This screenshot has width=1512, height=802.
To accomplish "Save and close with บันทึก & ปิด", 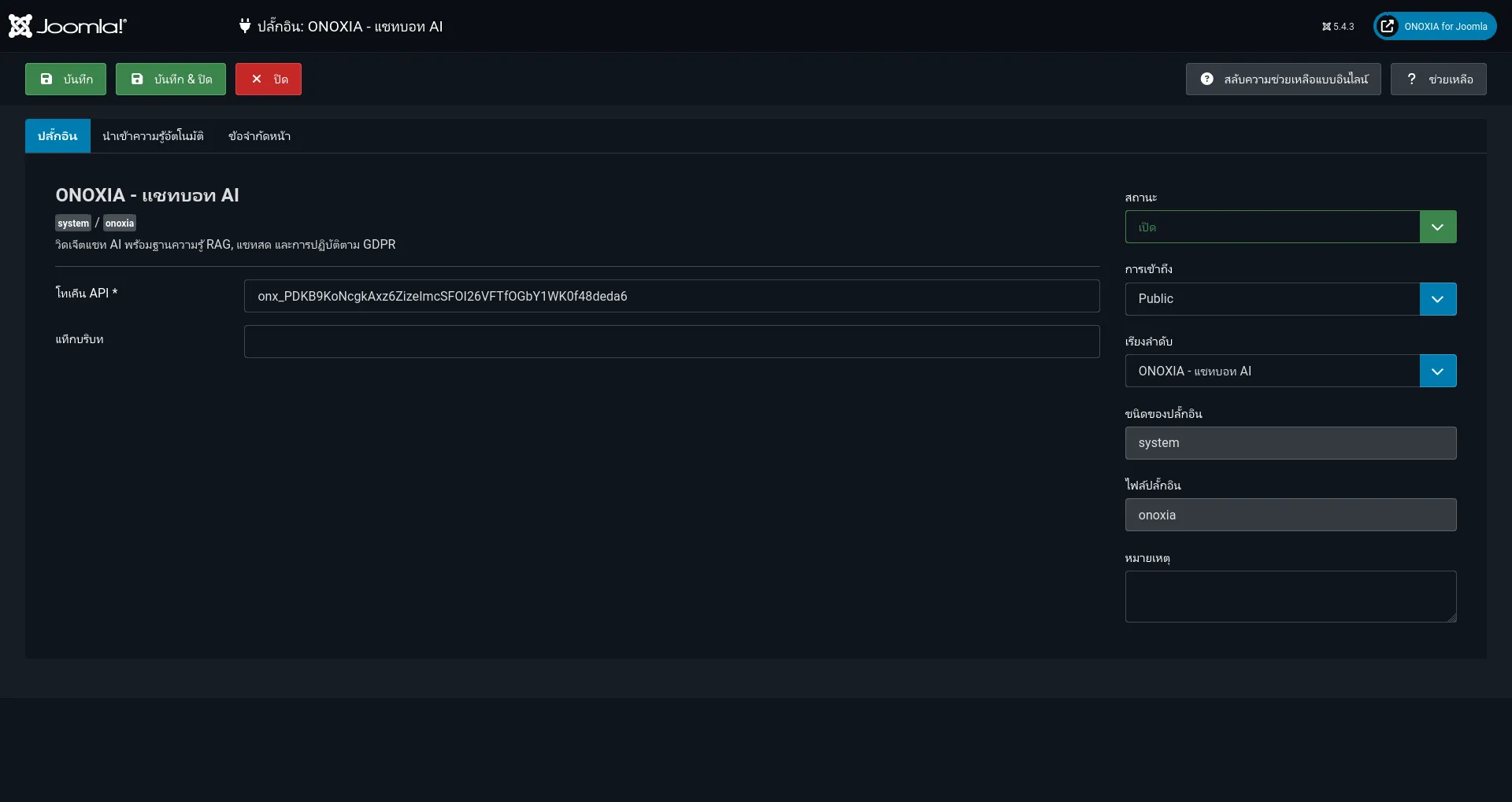I will point(171,79).
